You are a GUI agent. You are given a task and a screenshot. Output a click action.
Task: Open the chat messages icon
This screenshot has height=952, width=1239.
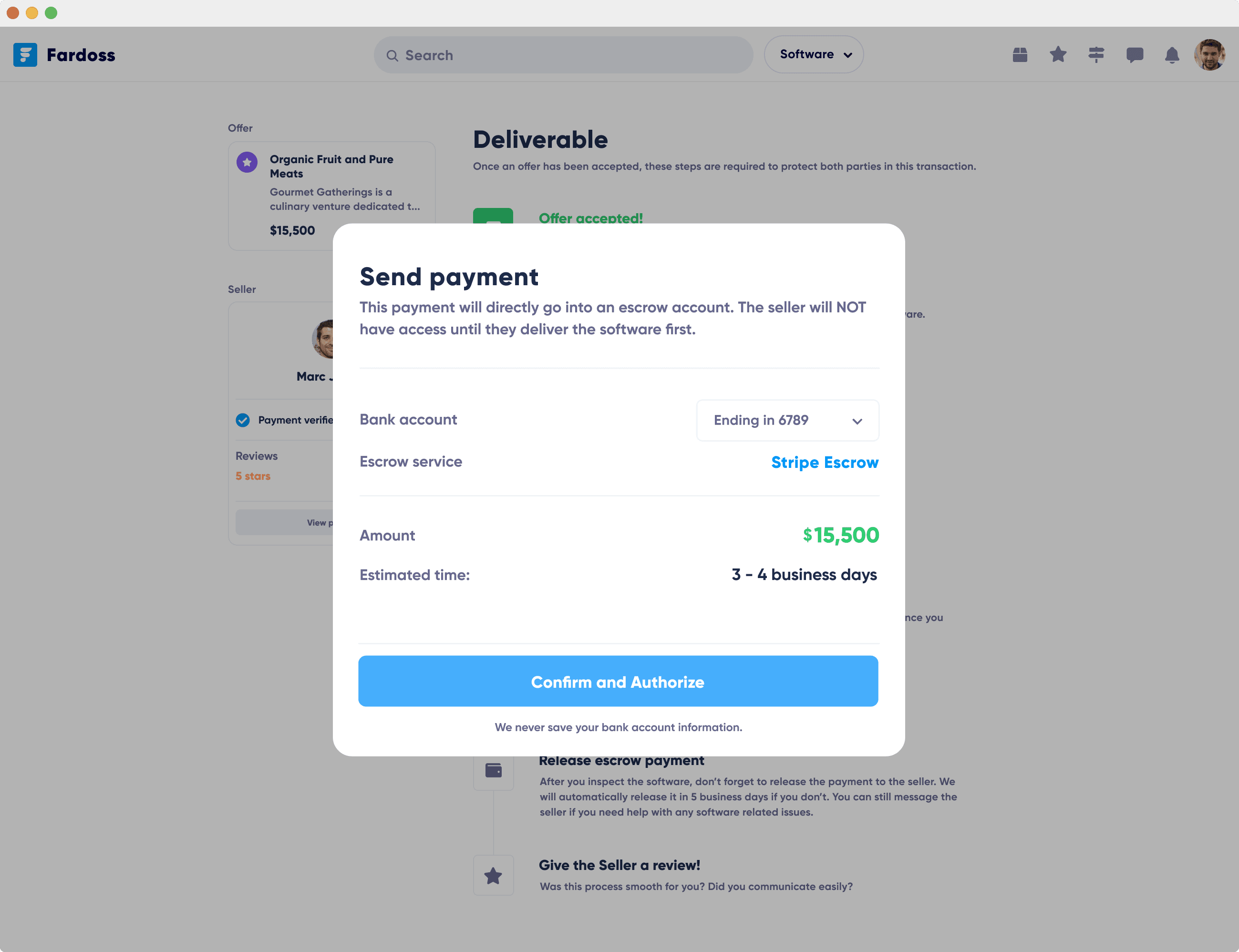(1135, 54)
